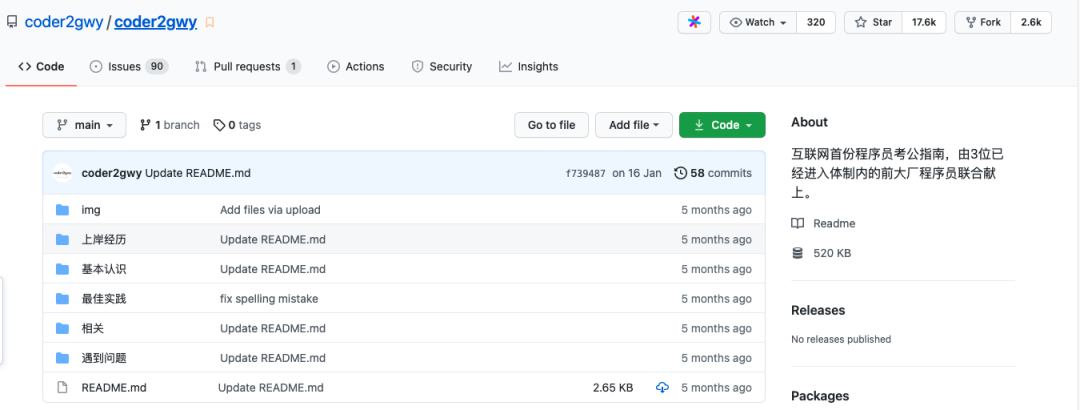Image resolution: width=1080 pixels, height=410 pixels.
Task: Click the 相关 folder icon
Action: click(63, 328)
